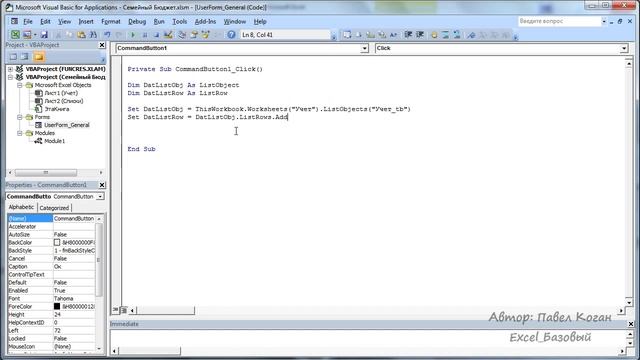Collapse the Forms folder
Screen dimensions: 640x360
[20, 117]
